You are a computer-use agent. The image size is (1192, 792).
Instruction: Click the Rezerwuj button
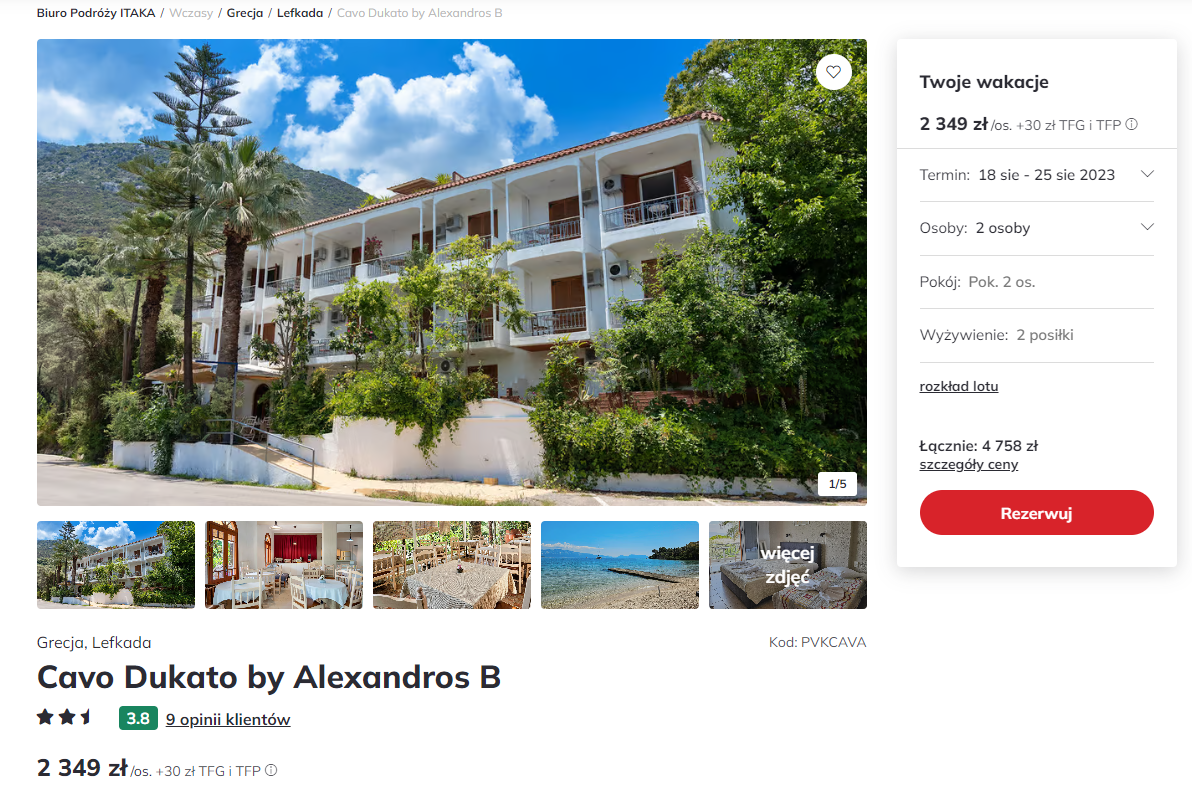(1036, 513)
